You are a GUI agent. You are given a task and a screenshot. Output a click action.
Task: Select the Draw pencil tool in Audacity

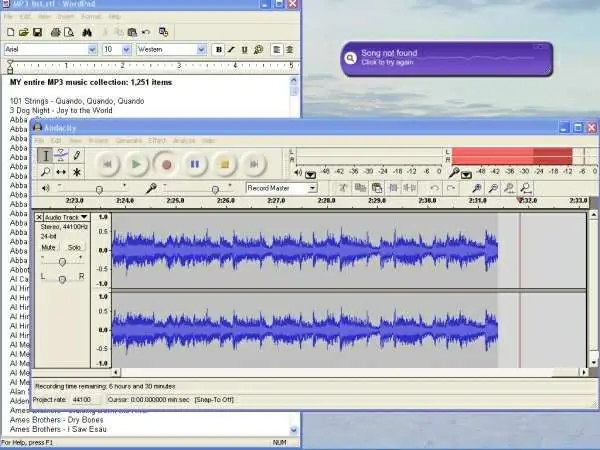tap(77, 155)
